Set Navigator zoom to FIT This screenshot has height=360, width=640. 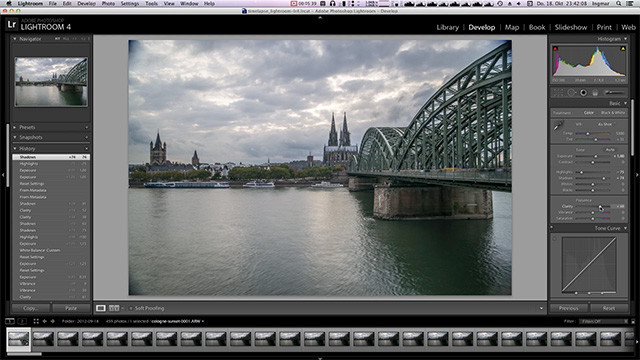(57, 39)
